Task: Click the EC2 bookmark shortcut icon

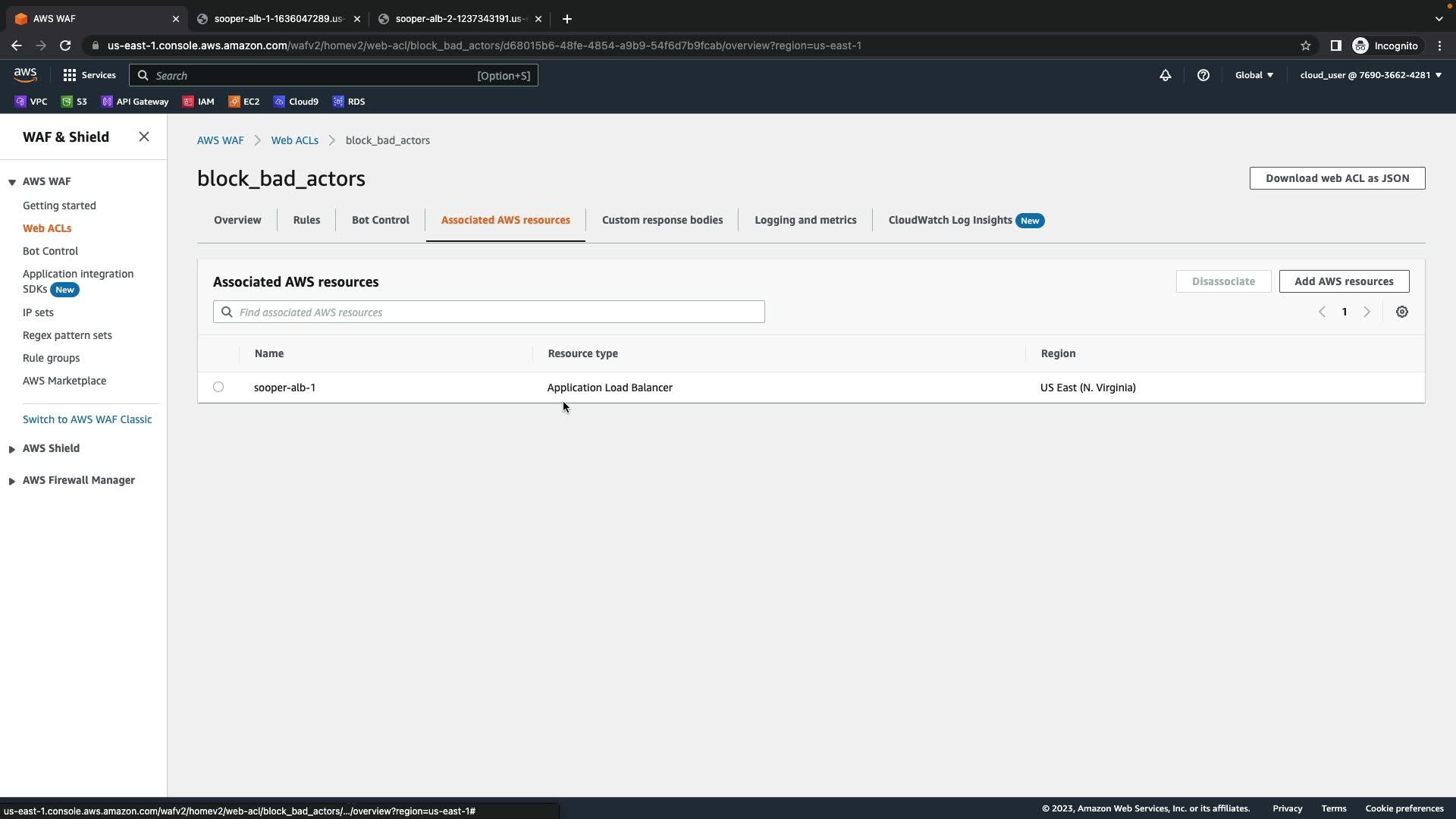Action: point(235,102)
